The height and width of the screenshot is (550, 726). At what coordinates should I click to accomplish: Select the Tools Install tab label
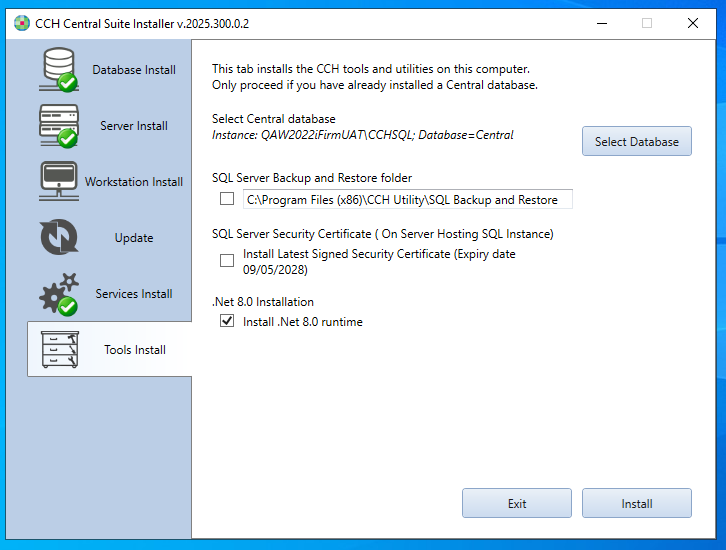point(135,350)
